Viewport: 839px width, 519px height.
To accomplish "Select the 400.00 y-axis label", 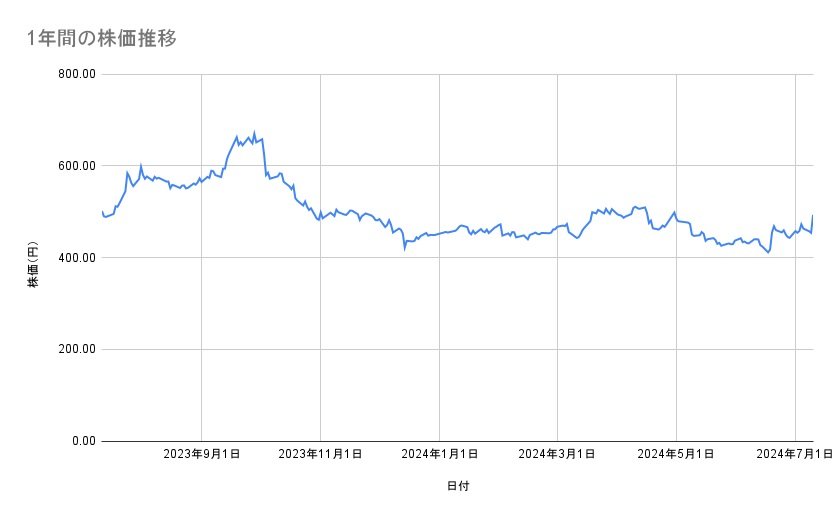I will pos(76,258).
